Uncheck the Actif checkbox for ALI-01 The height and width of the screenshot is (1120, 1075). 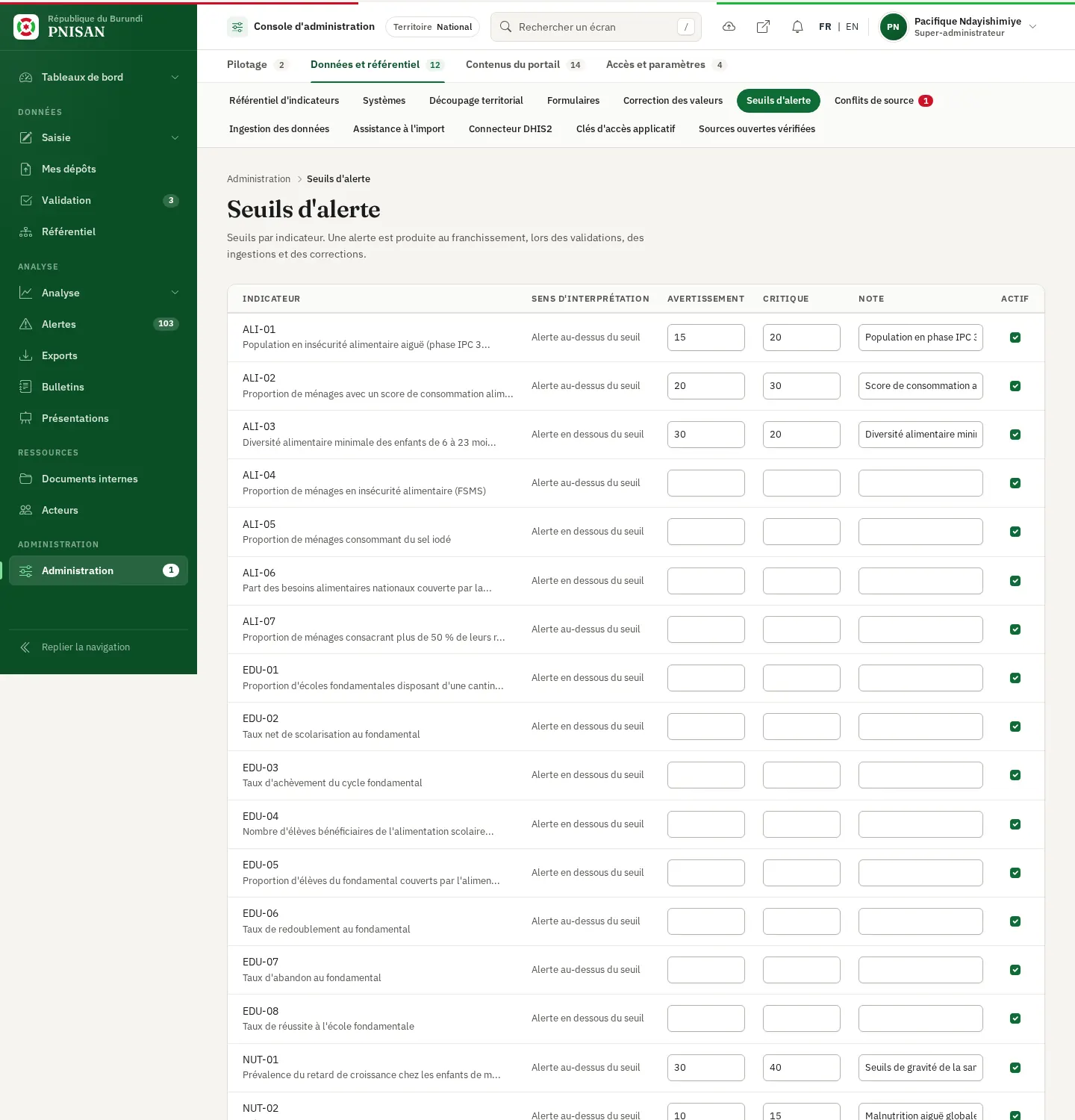1015,337
